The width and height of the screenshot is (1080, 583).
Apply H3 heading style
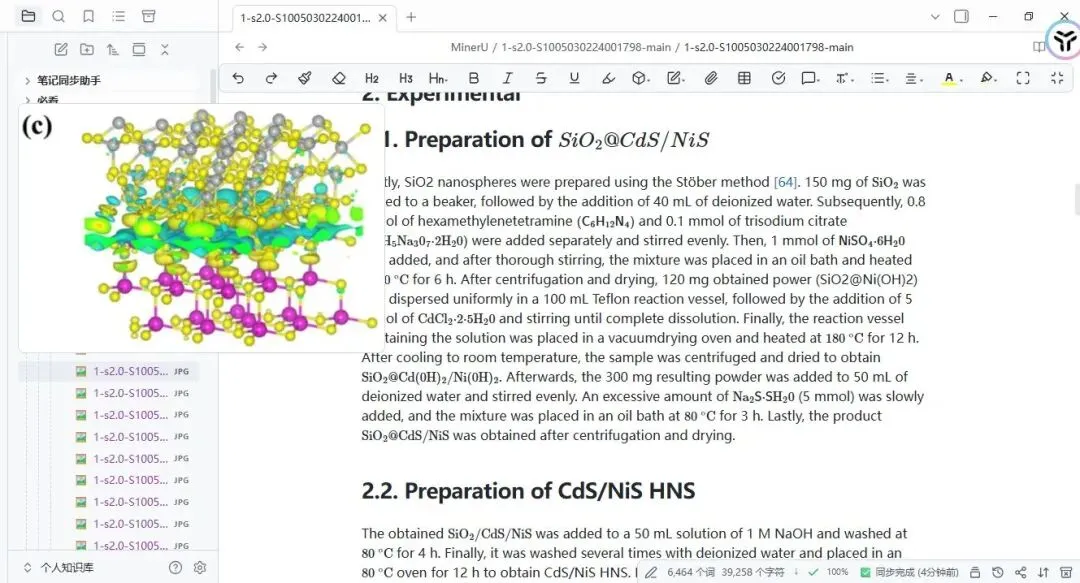pos(406,79)
